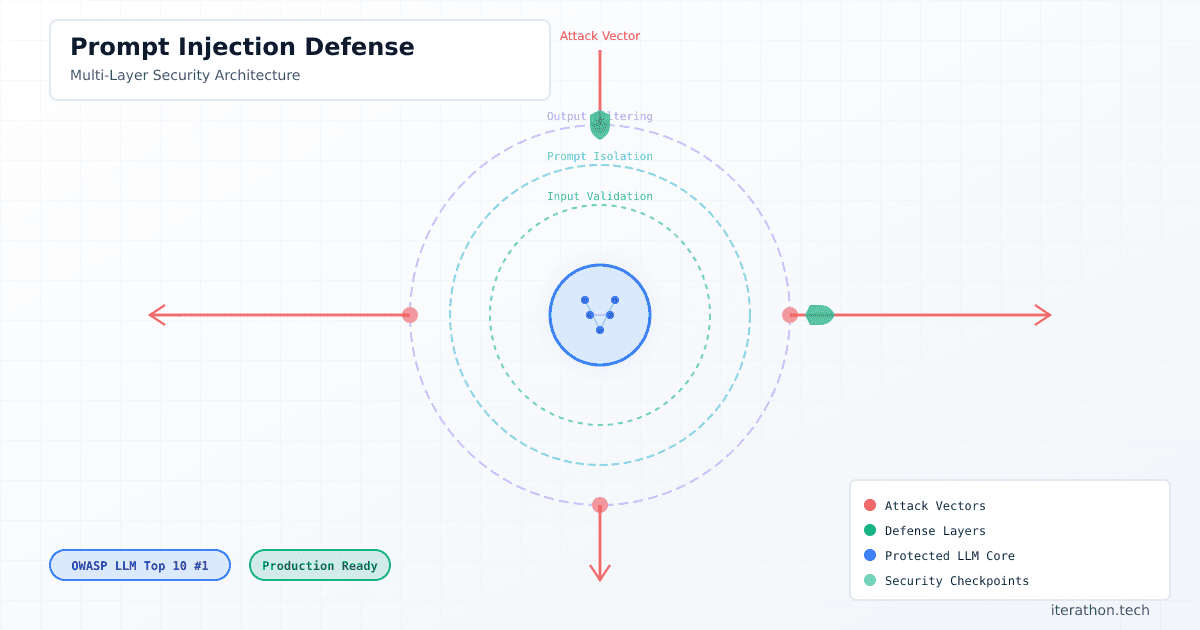1200x630 pixels.
Task: Open the iterathon.tech link
Action: pyautogui.click(x=1099, y=609)
